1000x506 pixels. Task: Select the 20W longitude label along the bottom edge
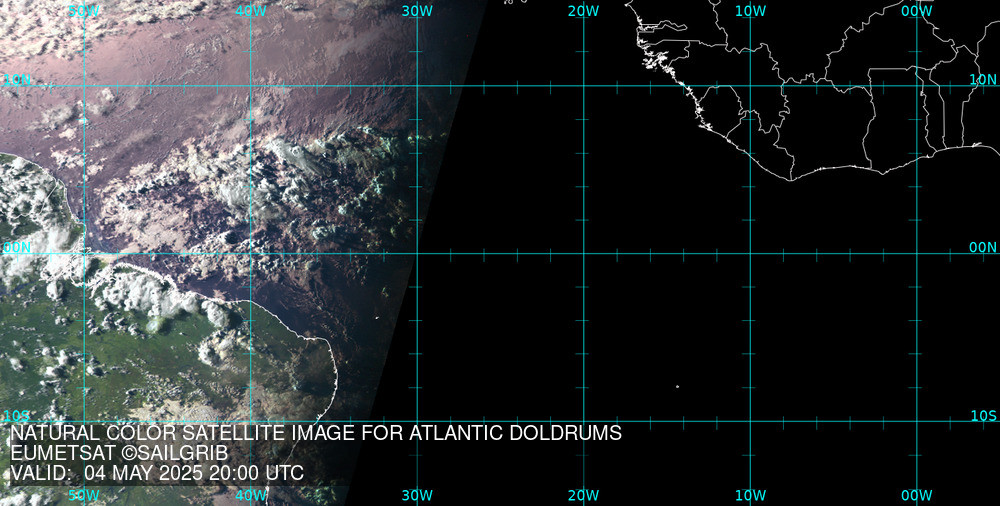click(584, 495)
